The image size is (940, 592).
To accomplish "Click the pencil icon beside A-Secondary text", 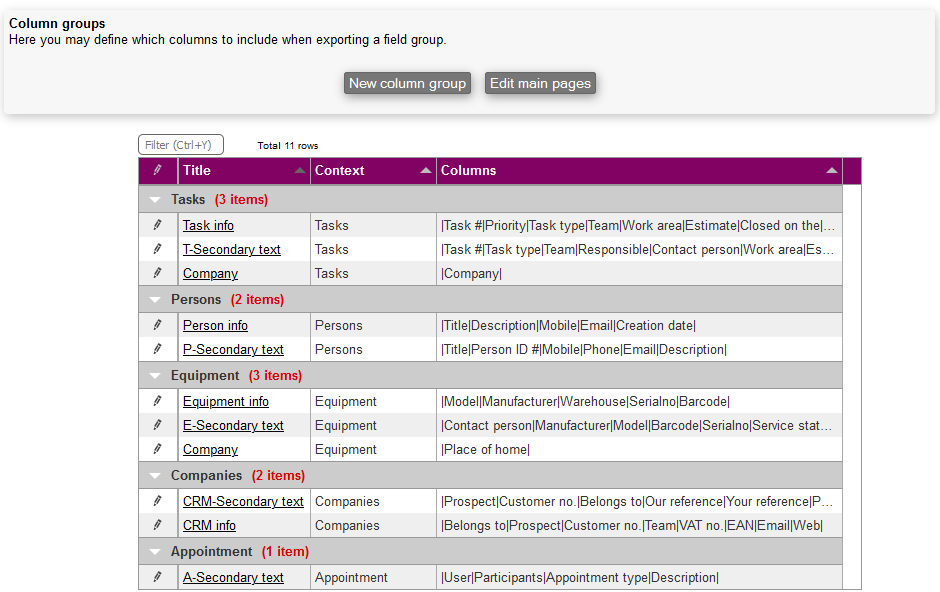I will (157, 577).
